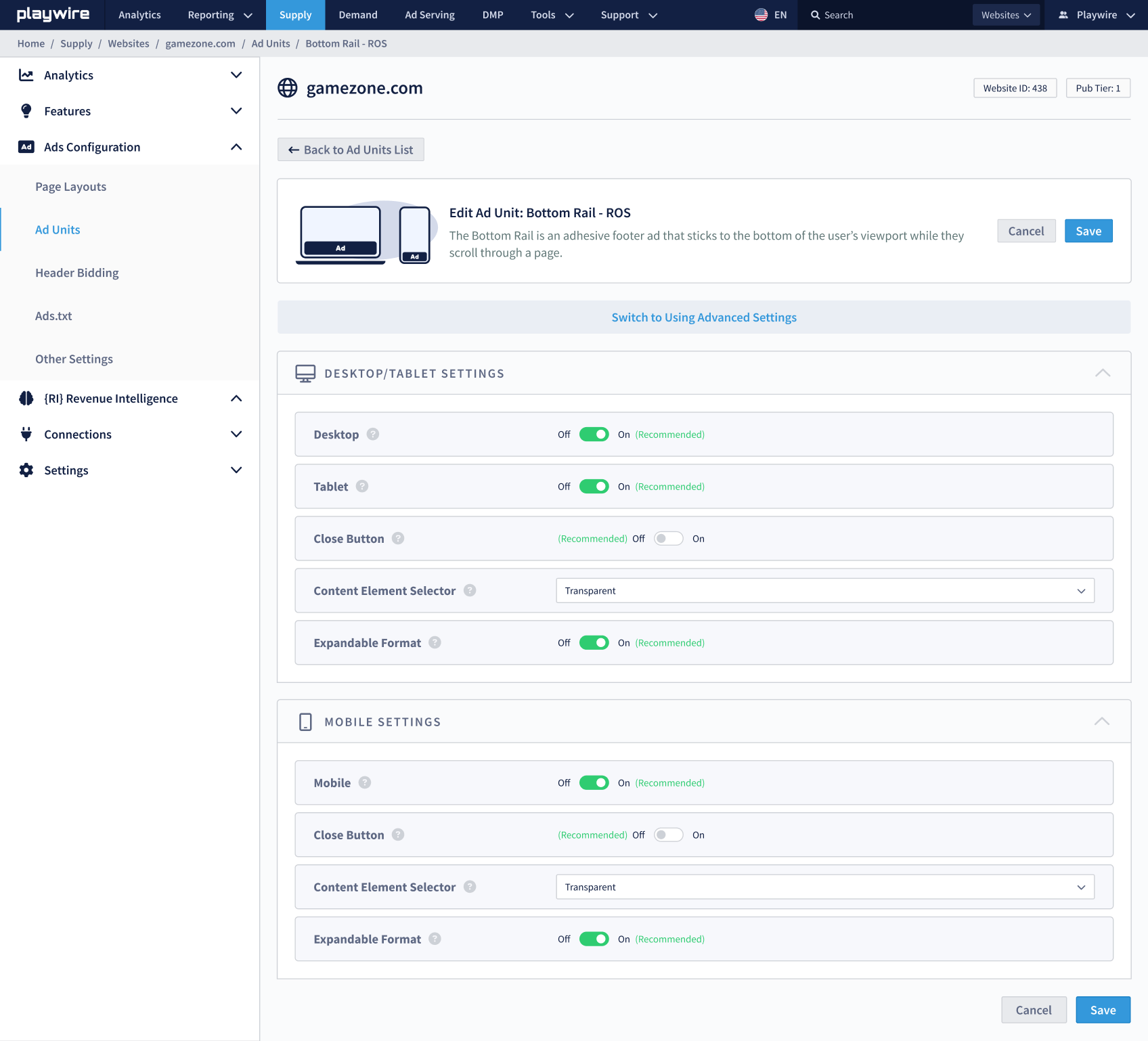
Task: Click the Ads Configuration Ad icon
Action: pyautogui.click(x=26, y=147)
